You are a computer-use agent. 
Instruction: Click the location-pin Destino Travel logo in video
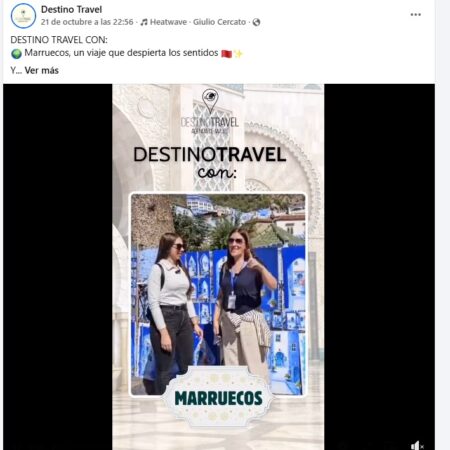click(210, 112)
